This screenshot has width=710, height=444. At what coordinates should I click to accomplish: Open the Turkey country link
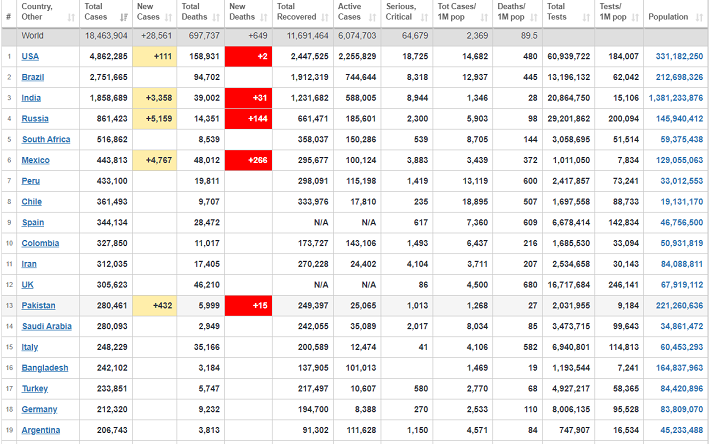[x=34, y=389]
